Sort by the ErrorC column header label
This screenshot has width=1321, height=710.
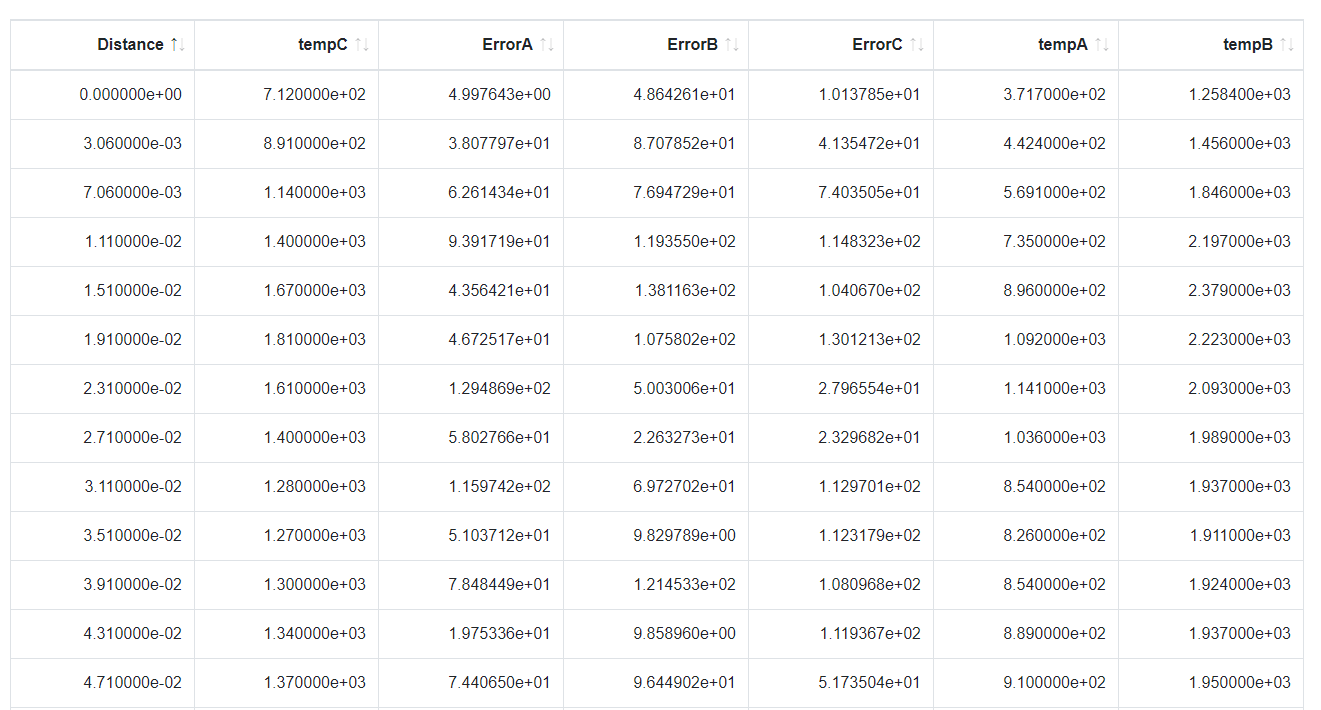(x=877, y=45)
